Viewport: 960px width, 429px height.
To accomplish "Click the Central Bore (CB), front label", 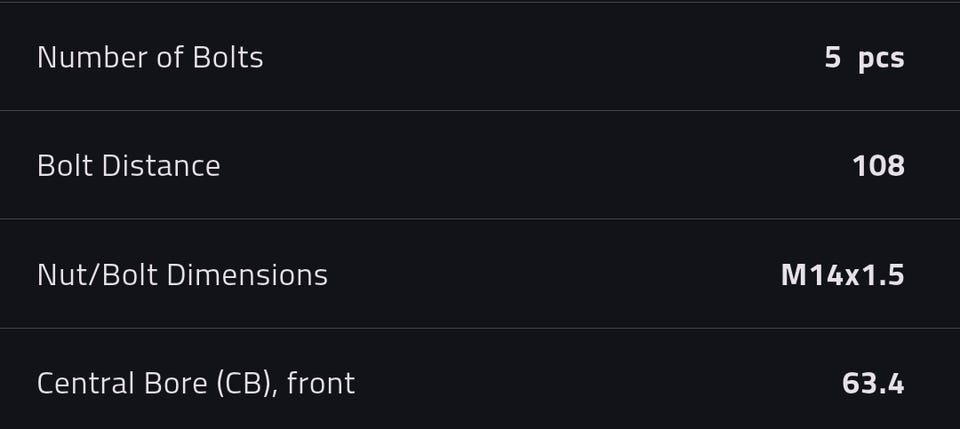I will (195, 383).
